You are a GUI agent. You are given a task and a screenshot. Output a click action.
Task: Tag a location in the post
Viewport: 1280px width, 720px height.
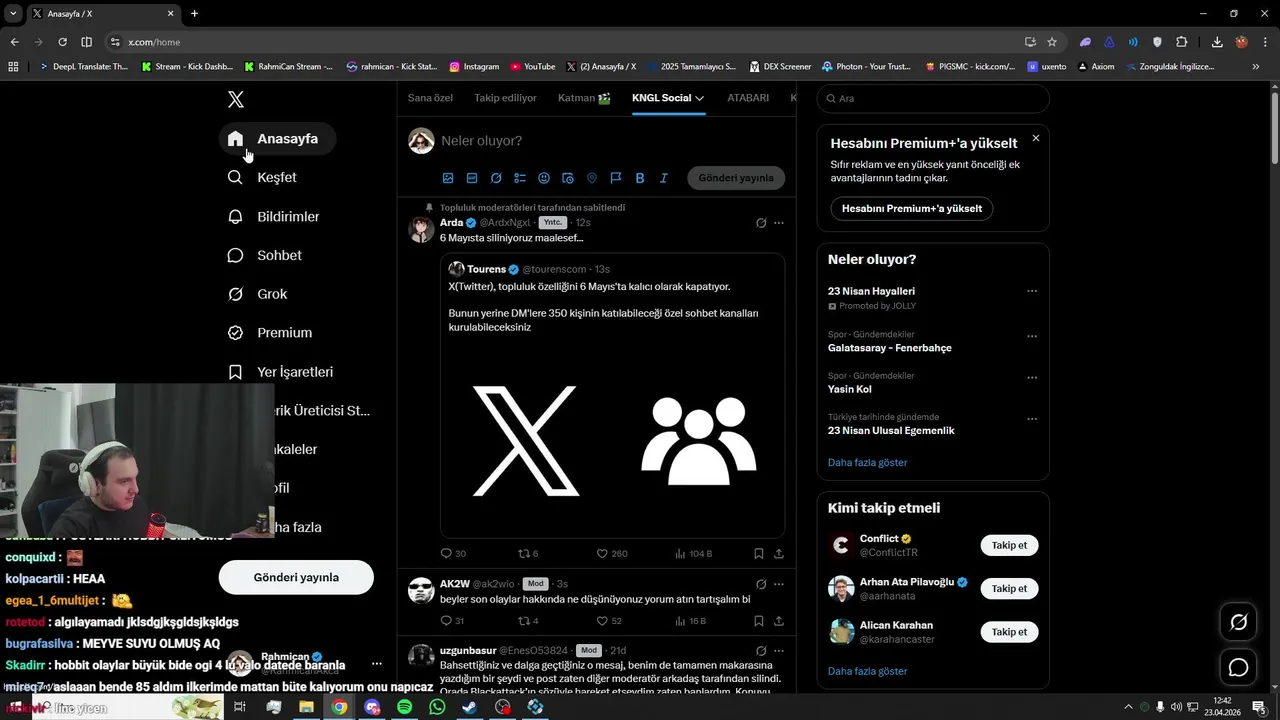[592, 178]
